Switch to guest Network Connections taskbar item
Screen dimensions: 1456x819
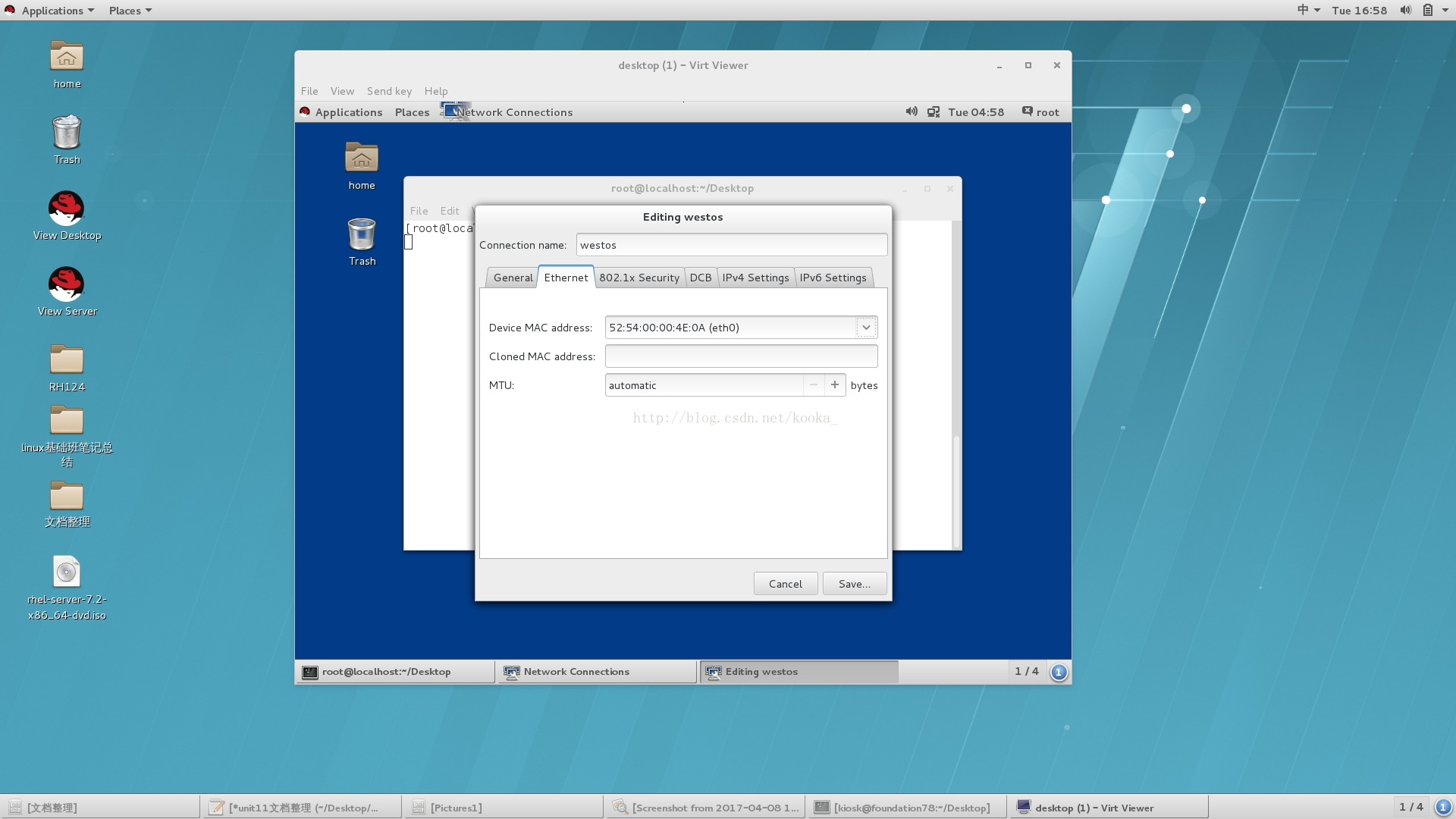(596, 672)
